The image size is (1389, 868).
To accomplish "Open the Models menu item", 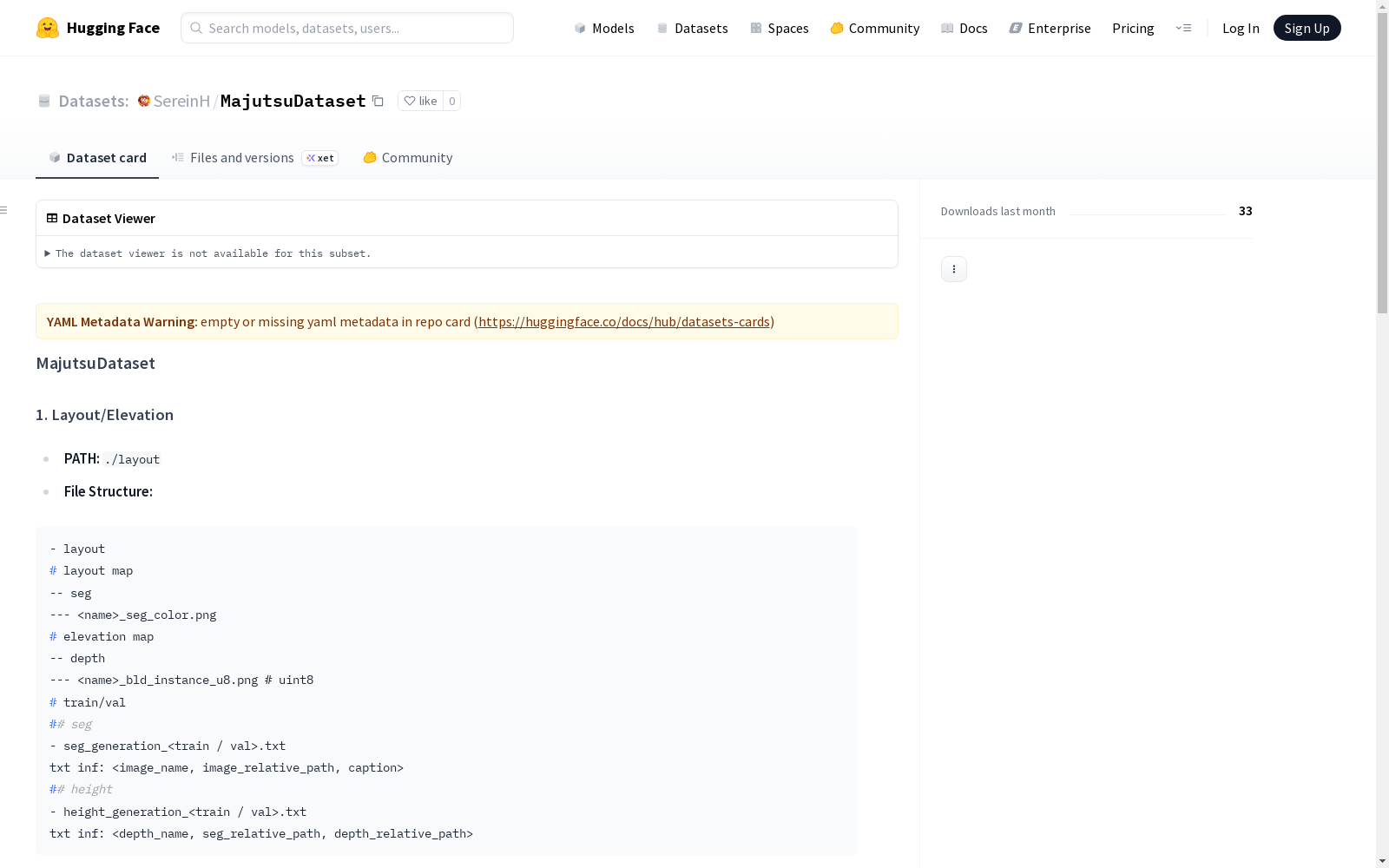I will click(x=604, y=28).
